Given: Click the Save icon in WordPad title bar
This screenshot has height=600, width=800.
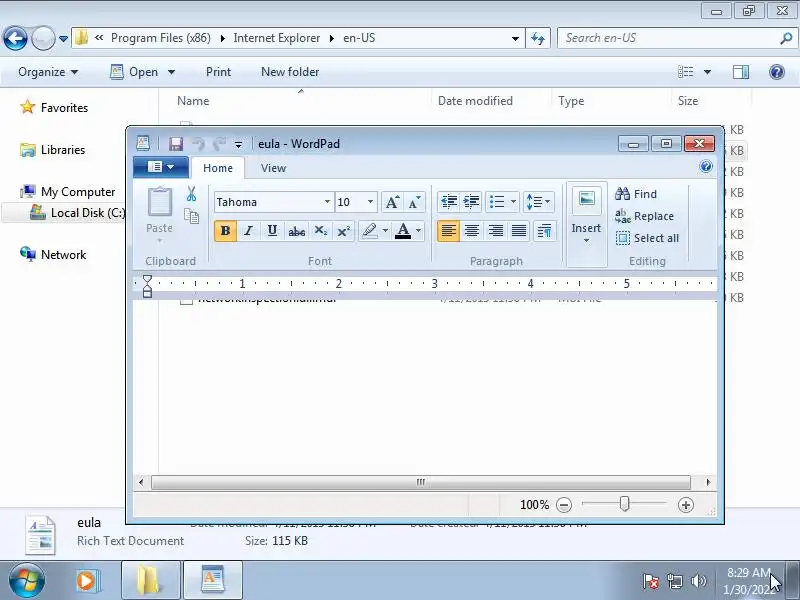Looking at the screenshot, I should (176, 144).
